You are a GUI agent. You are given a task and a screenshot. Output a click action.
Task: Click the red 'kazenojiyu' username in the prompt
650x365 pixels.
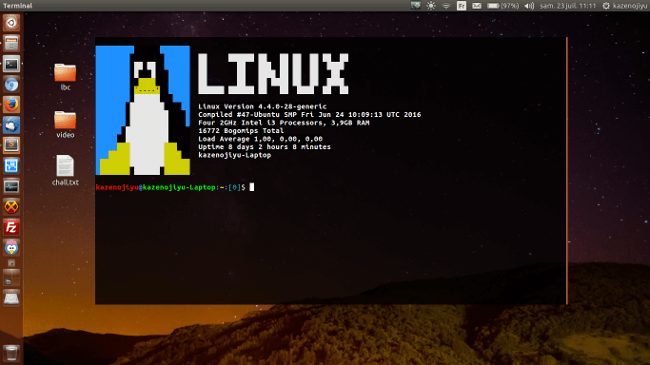click(117, 187)
